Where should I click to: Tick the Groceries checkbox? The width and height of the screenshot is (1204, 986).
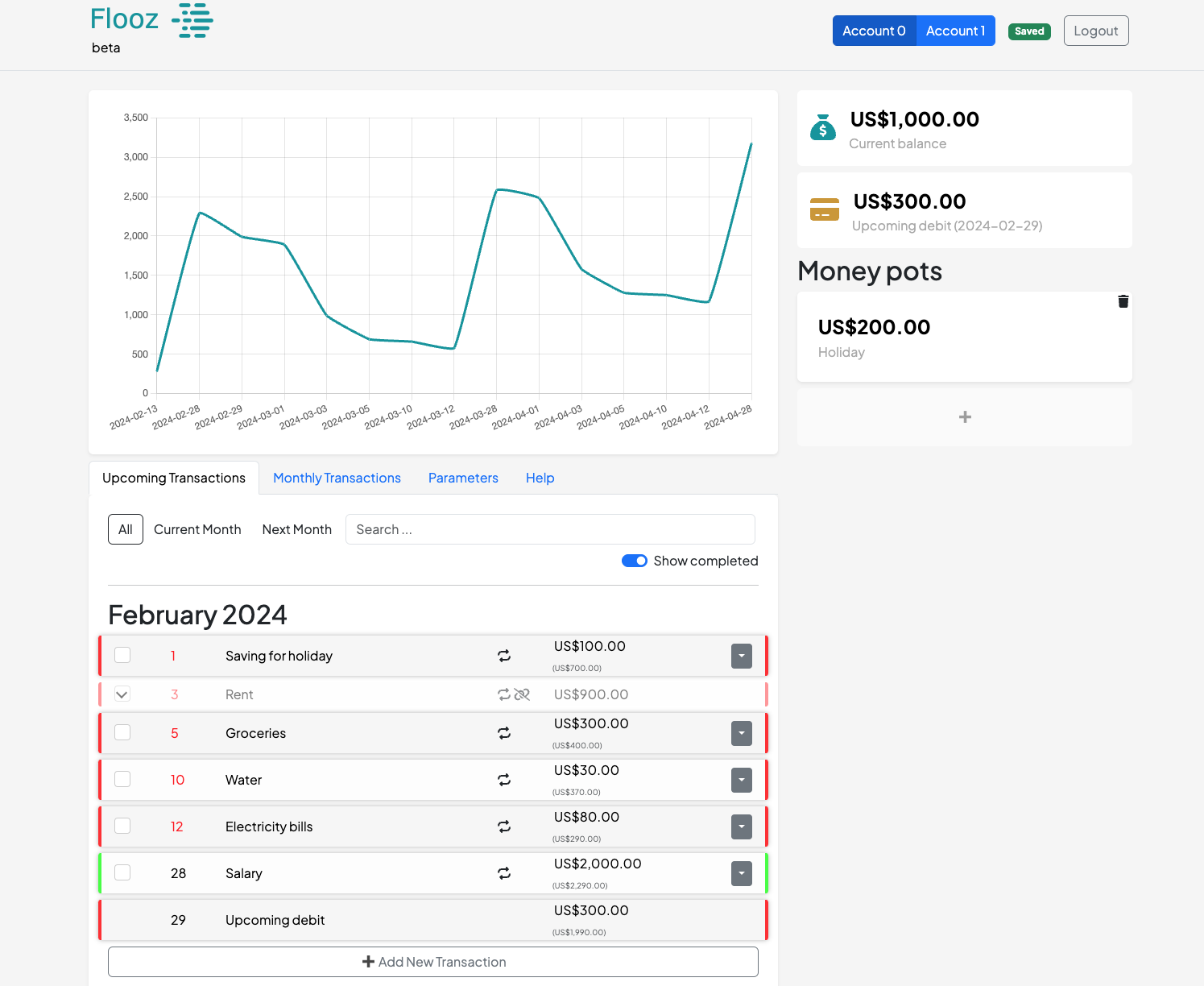[x=122, y=732]
